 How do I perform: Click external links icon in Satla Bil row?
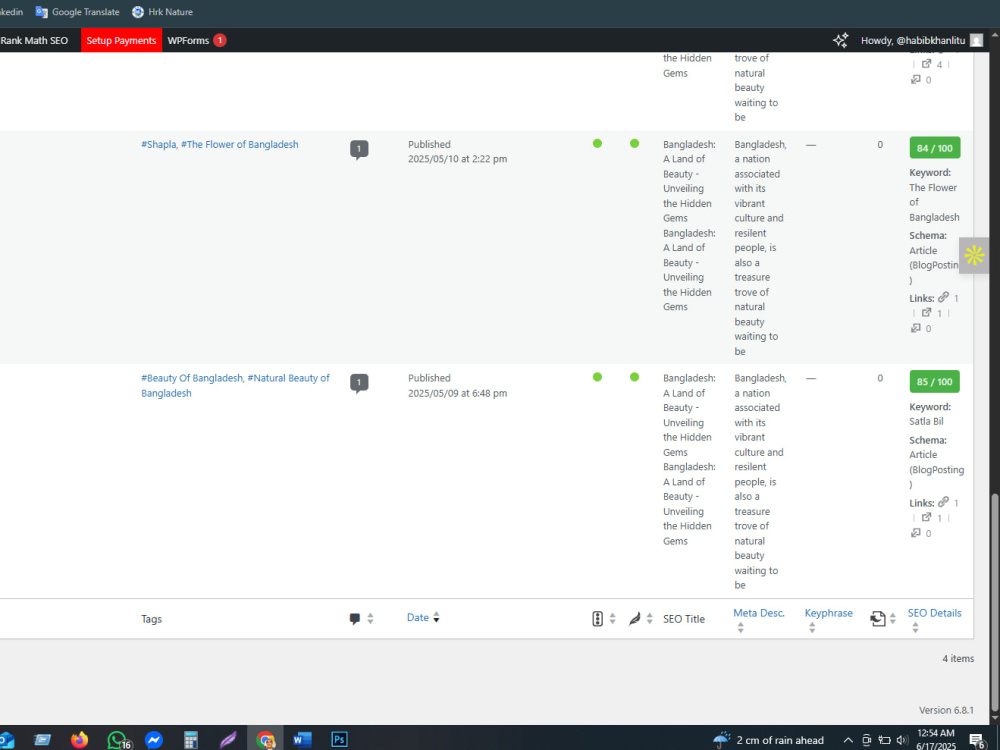(x=927, y=517)
